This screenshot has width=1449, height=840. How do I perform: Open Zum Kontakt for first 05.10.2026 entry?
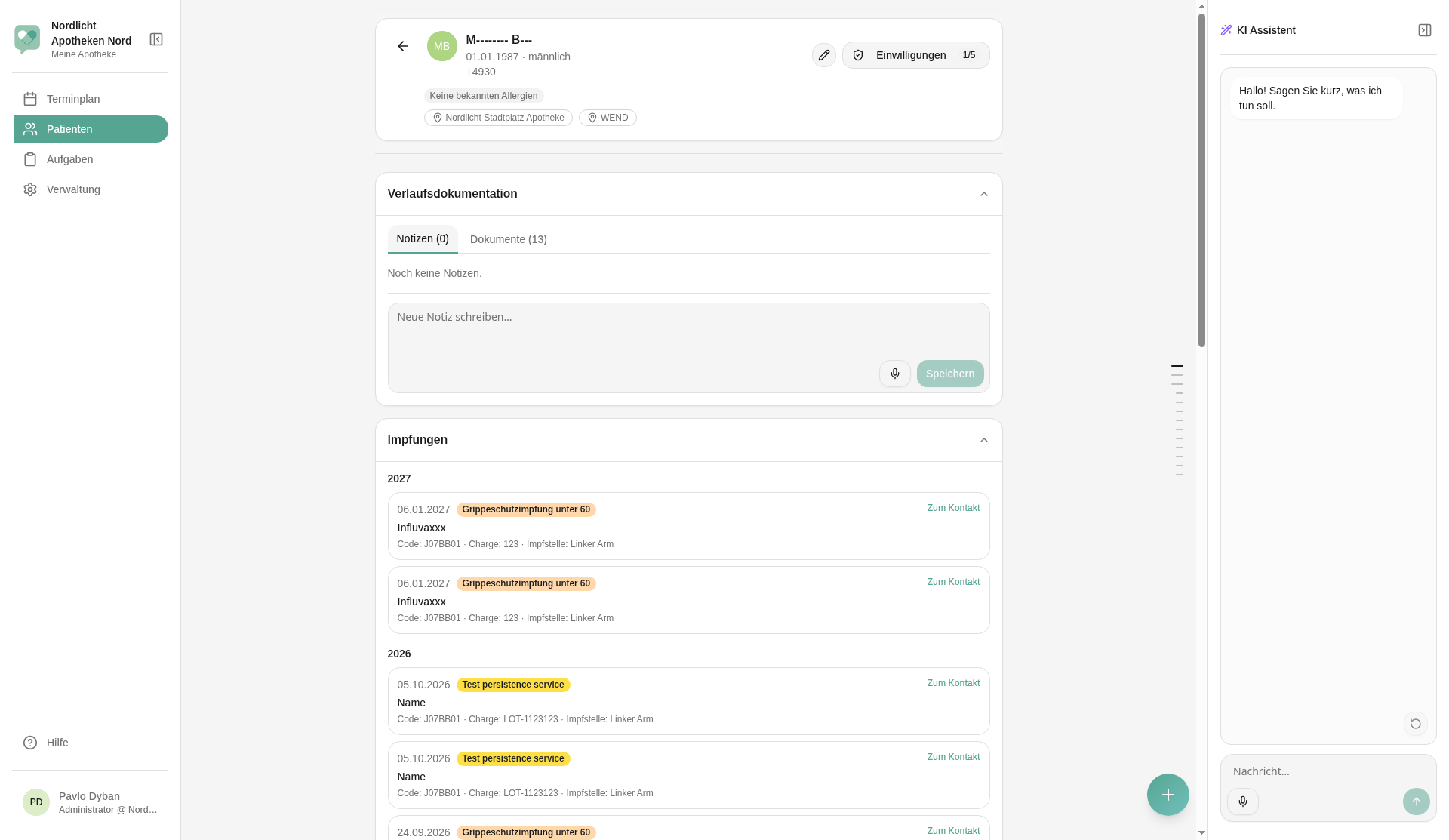953,683
